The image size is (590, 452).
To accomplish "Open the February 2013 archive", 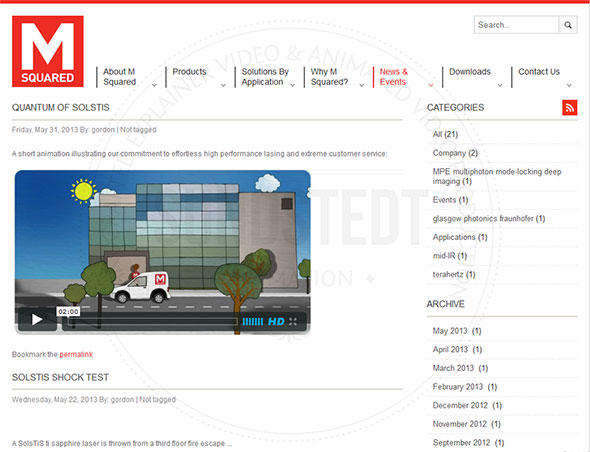I will click(x=465, y=387).
